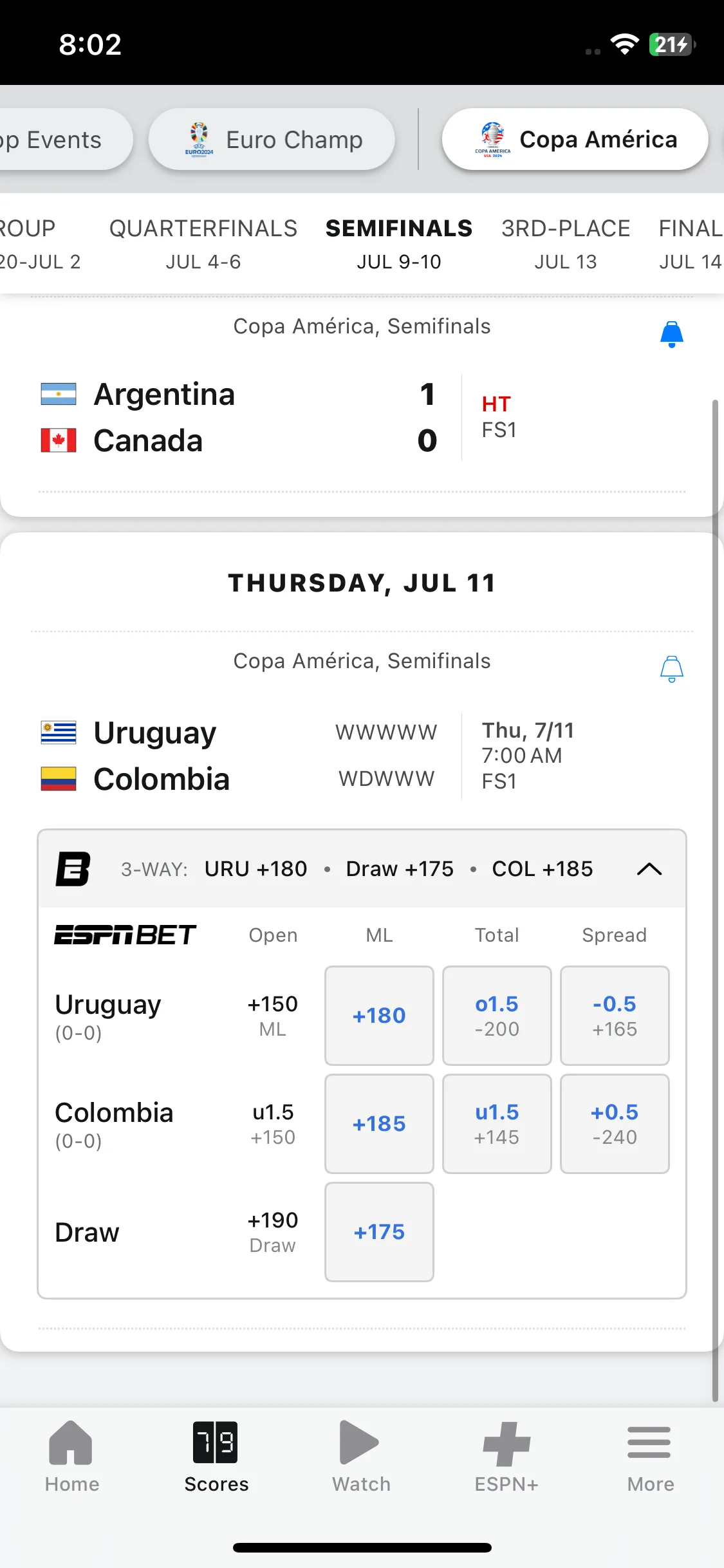The width and height of the screenshot is (724, 1568).
Task: Select the Copa América league pill
Action: pos(575,139)
